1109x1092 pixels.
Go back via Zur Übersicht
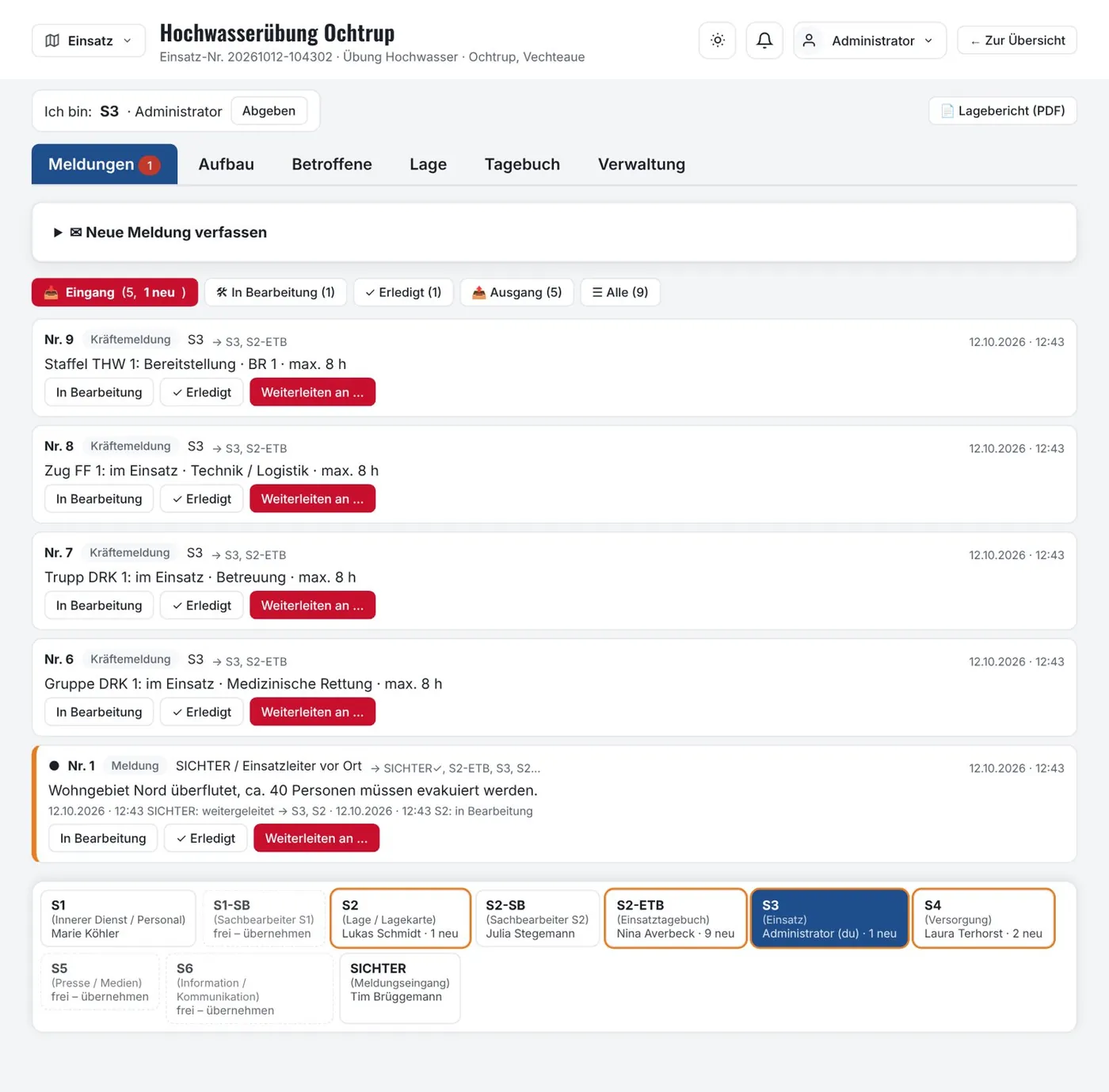[x=1017, y=40]
